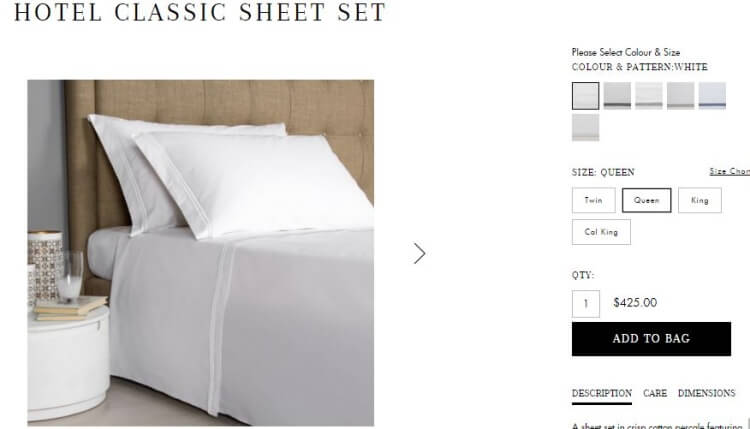Choose the Cal King size option
Screen dimensions: 750x429
601,232
